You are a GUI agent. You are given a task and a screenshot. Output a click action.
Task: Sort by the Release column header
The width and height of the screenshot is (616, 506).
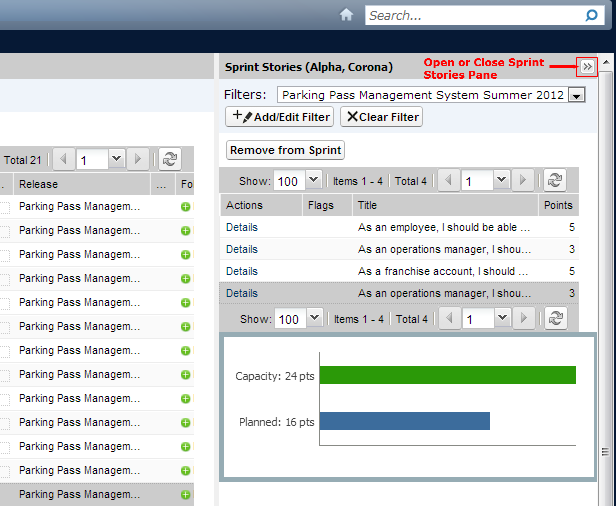click(x=82, y=184)
